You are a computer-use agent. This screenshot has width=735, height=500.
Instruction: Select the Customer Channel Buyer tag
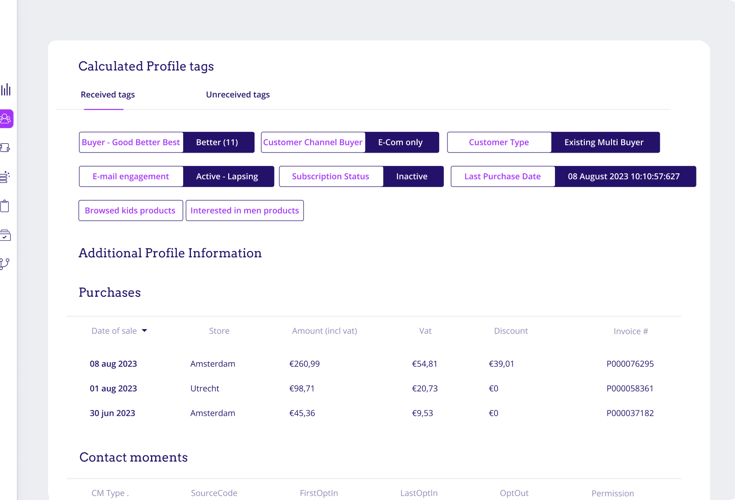coord(313,143)
